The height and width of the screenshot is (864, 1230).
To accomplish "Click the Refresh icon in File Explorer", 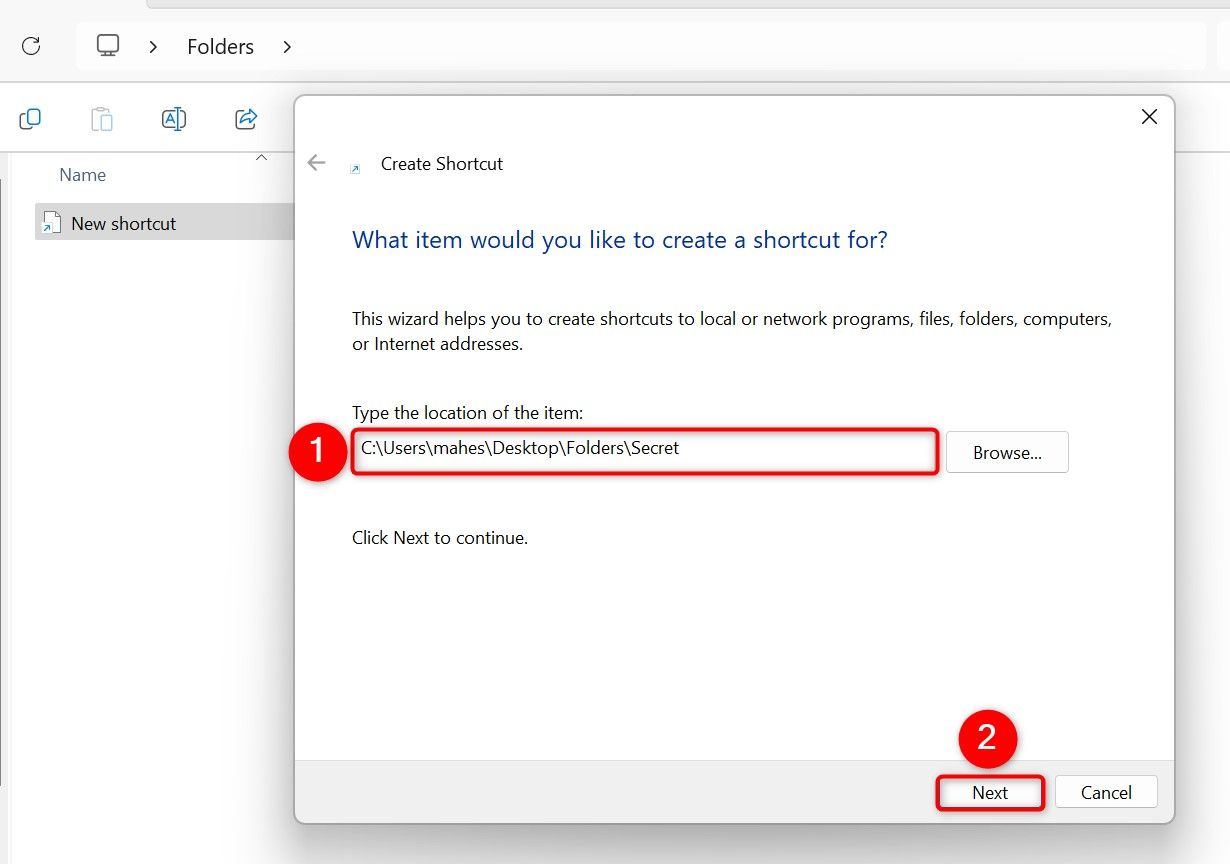I will pos(31,46).
